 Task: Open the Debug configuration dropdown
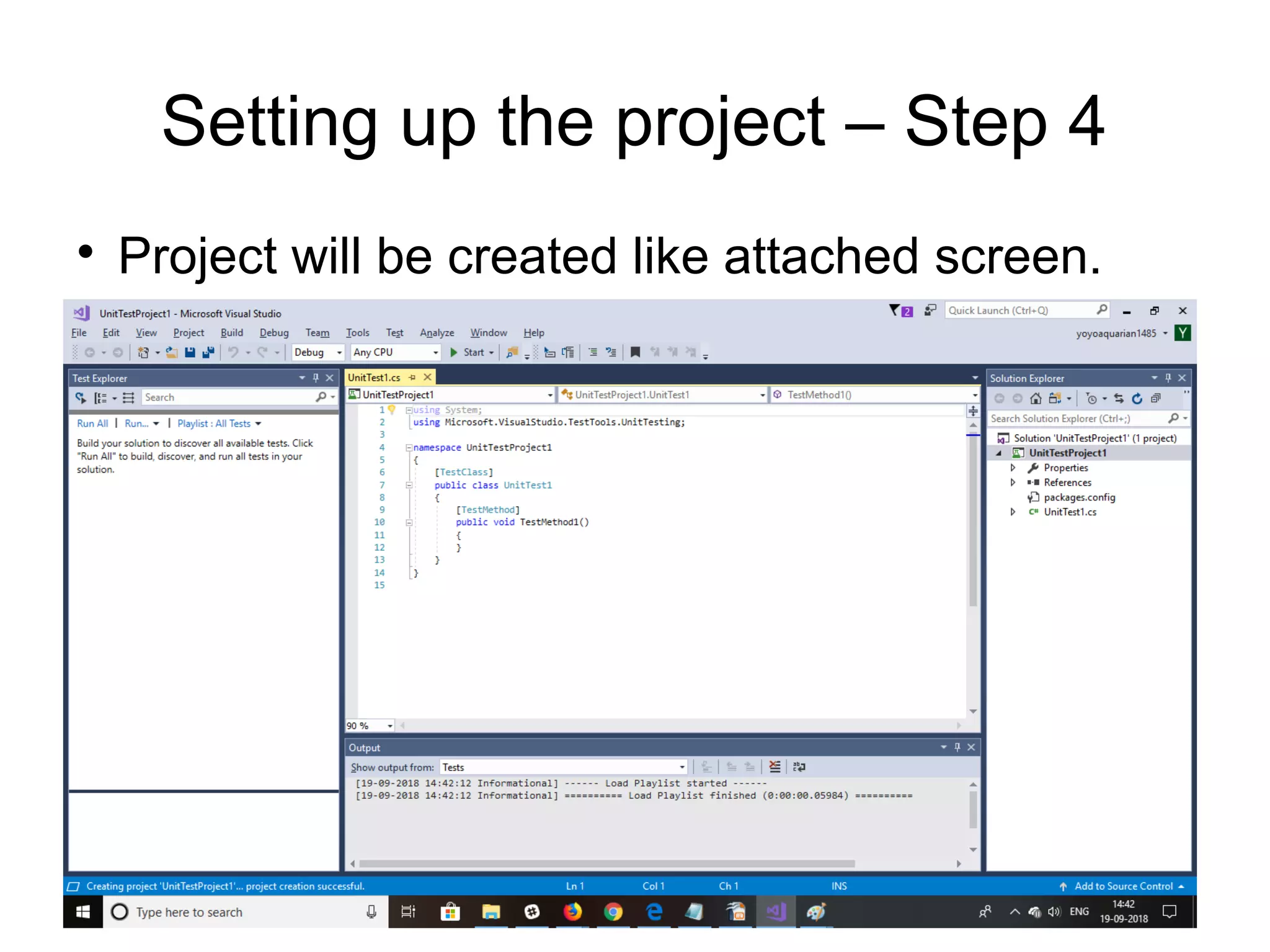(x=318, y=352)
